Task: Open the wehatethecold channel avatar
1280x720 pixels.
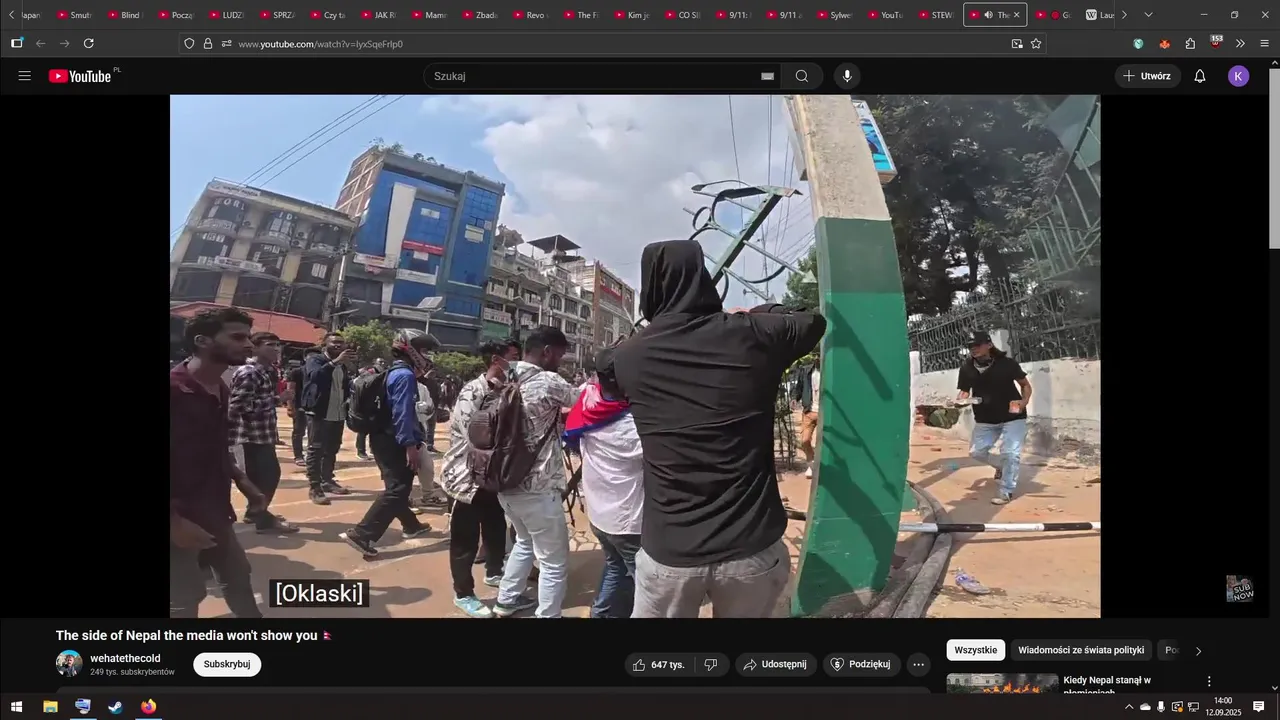Action: pos(69,664)
